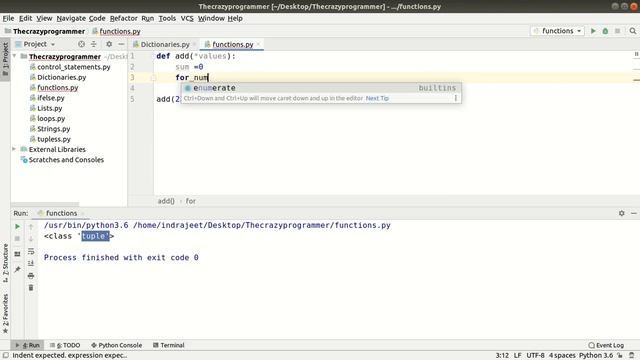This screenshot has width=640, height=360.
Task: Open the Terminal tool window
Action: 169,345
